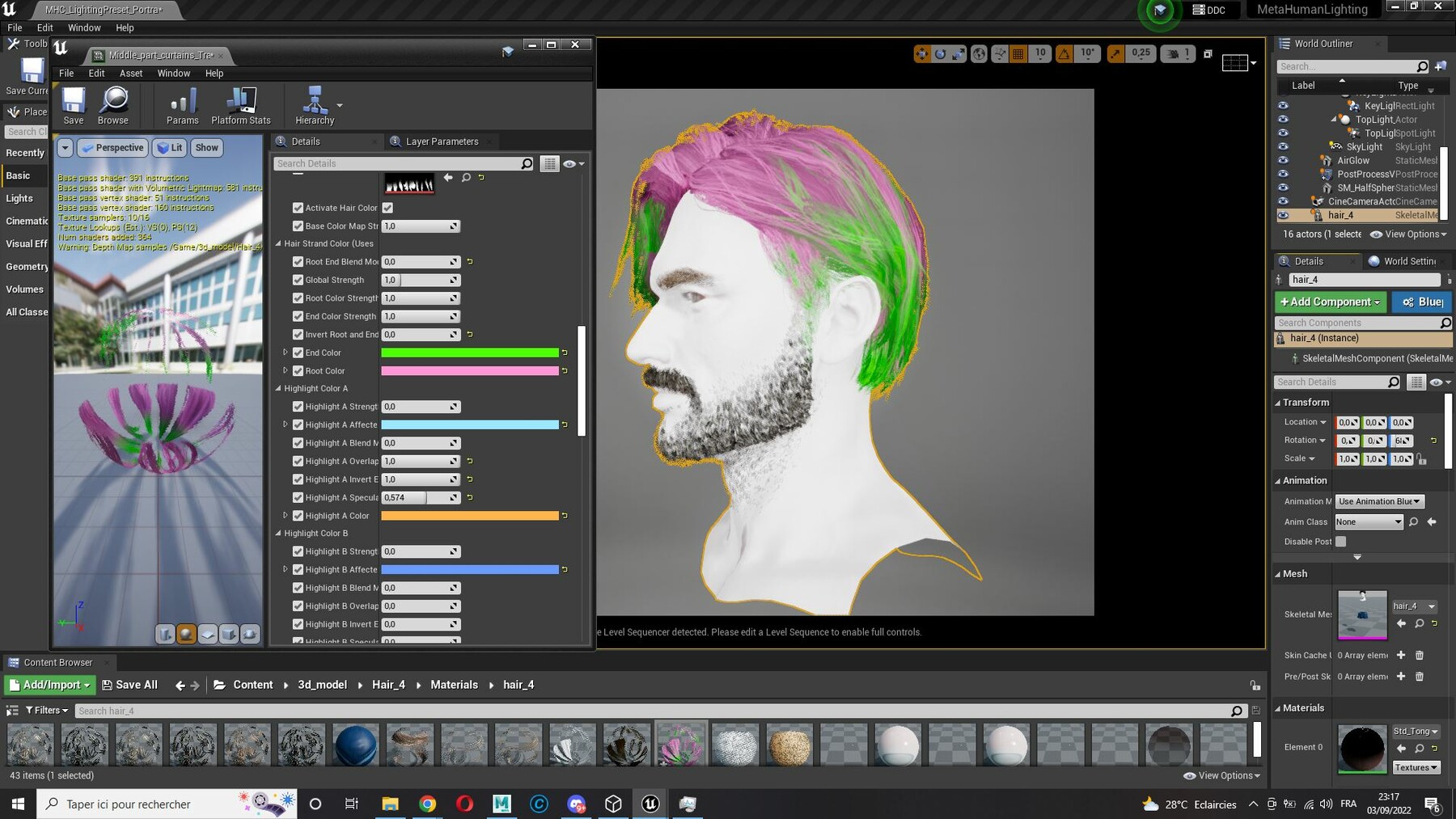This screenshot has height=819, width=1456.
Task: Open Params in the material editor toolbar
Action: [183, 106]
